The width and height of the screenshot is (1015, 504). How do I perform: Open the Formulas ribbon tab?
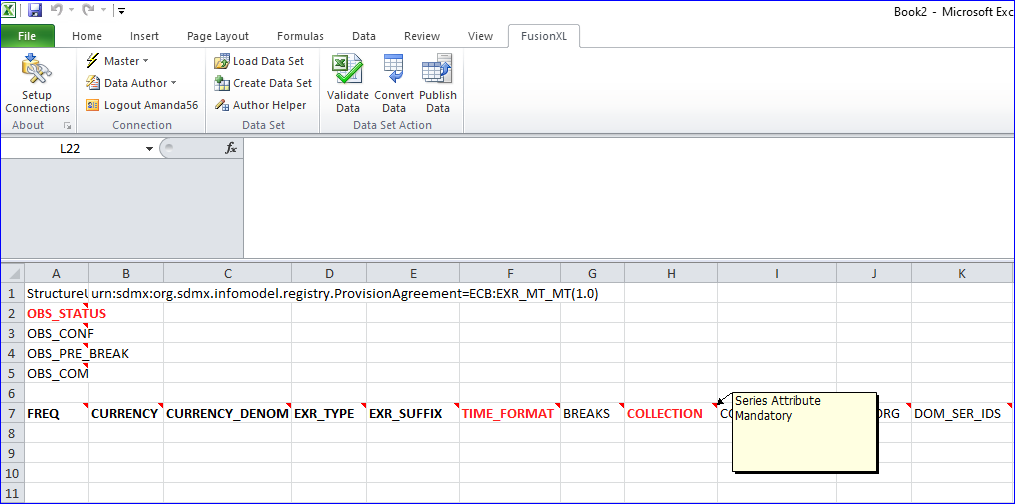point(300,36)
